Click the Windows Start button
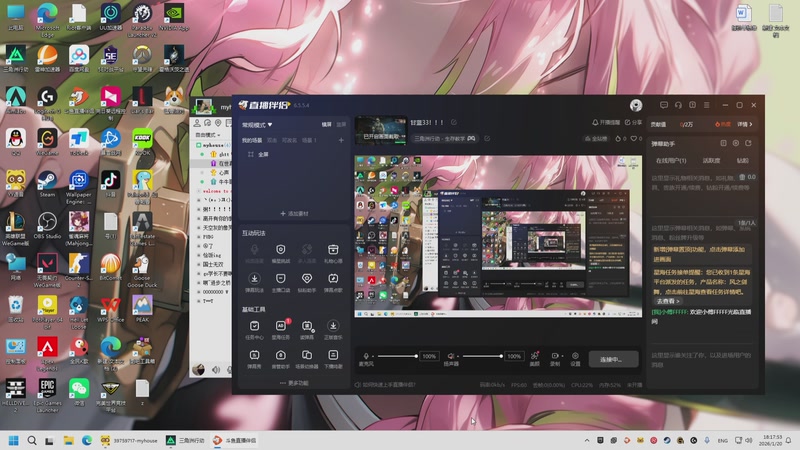Viewport: 800px width, 450px height. [x=14, y=440]
